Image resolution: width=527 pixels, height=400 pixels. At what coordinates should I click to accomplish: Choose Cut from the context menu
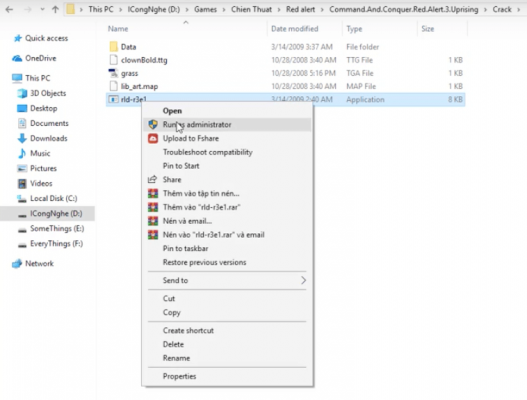click(x=227, y=299)
